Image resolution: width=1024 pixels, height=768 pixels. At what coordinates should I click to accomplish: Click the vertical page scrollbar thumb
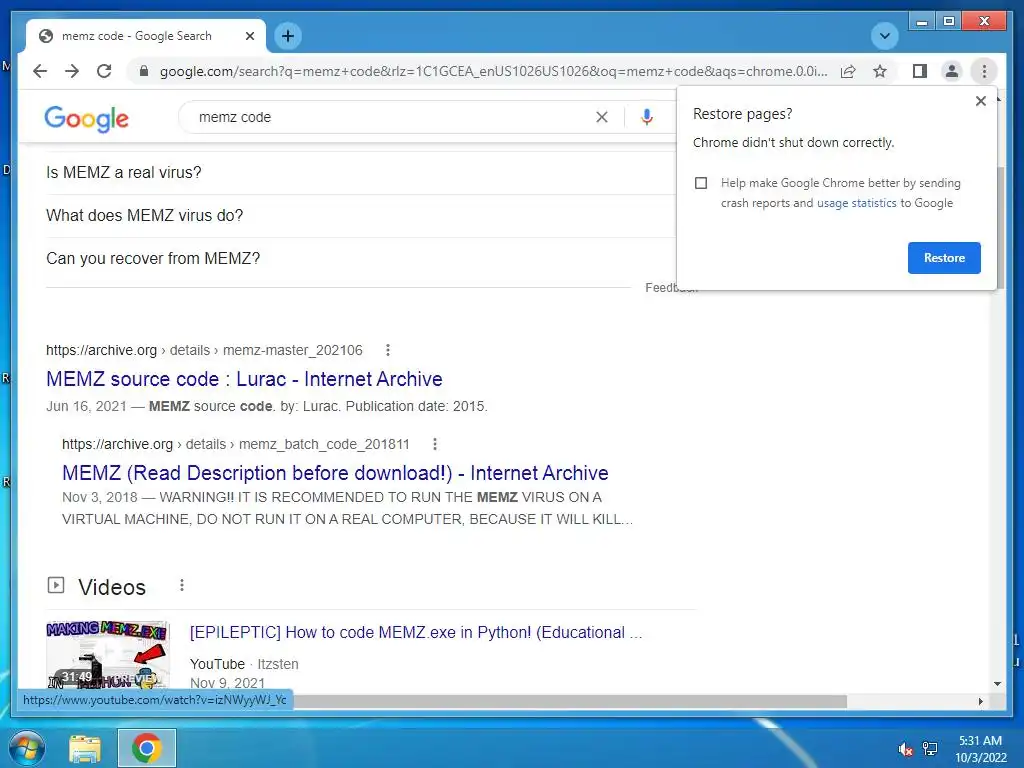point(1000,229)
